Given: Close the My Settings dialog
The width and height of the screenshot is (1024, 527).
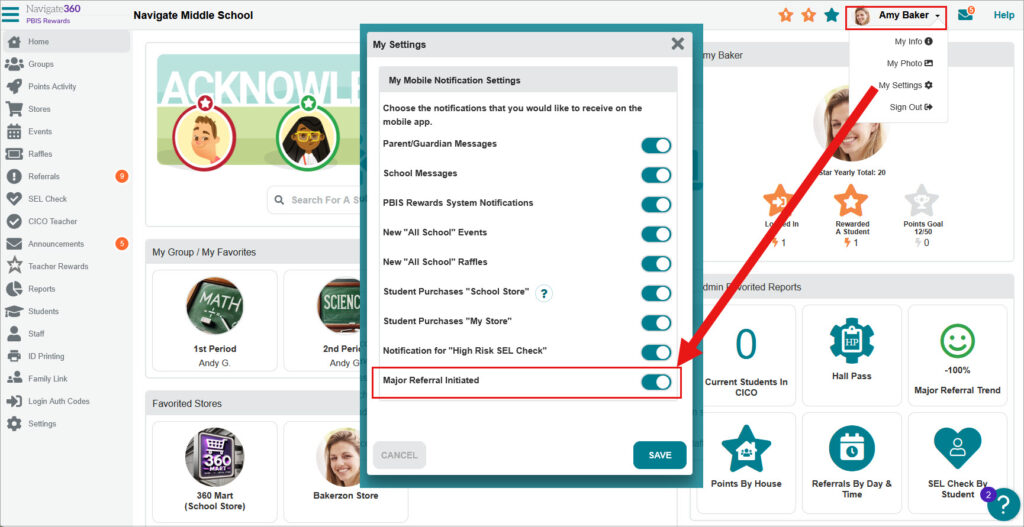Looking at the screenshot, I should coord(677,44).
